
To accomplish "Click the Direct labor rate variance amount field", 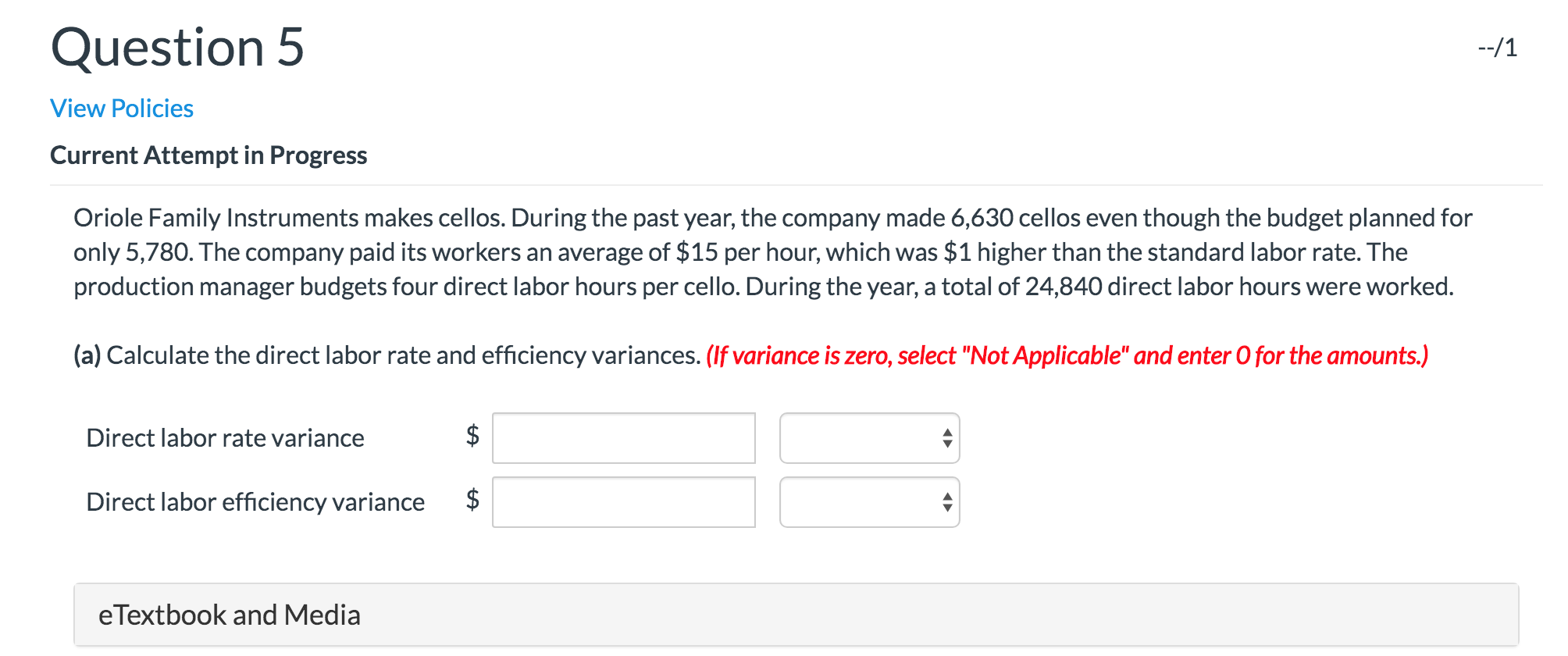I will point(623,438).
